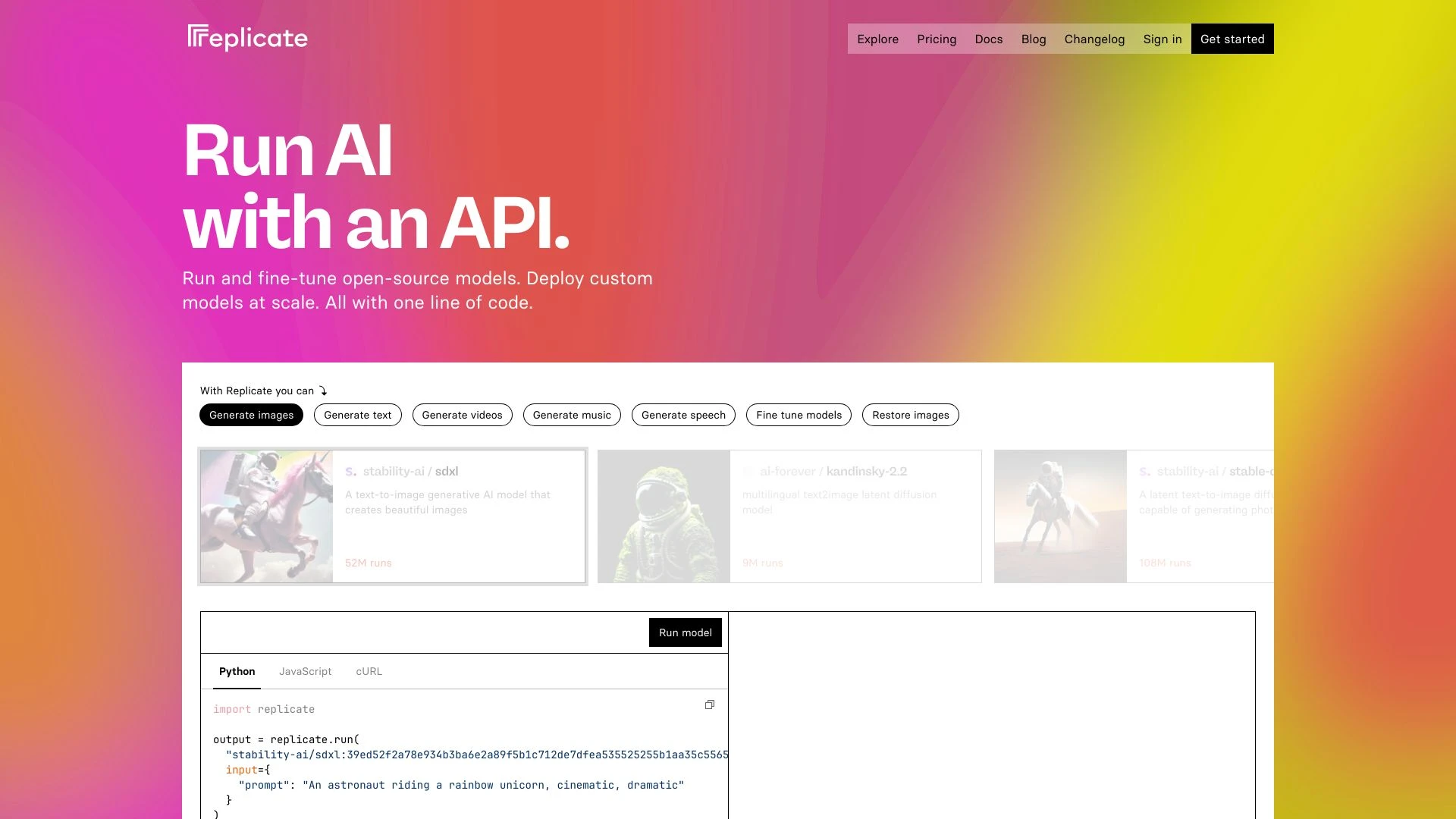The height and width of the screenshot is (819, 1456).
Task: Open the Pricing page
Action: tap(936, 38)
